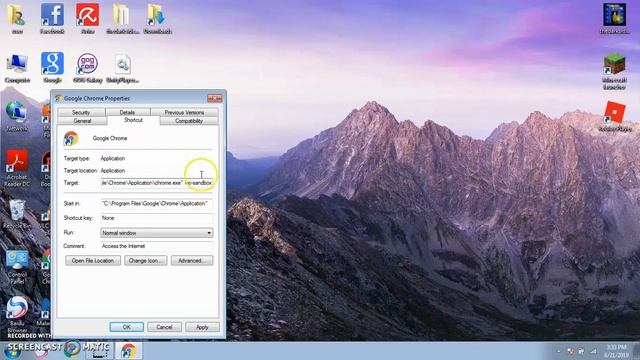Open the plain folder next to Avira

pos(122,18)
